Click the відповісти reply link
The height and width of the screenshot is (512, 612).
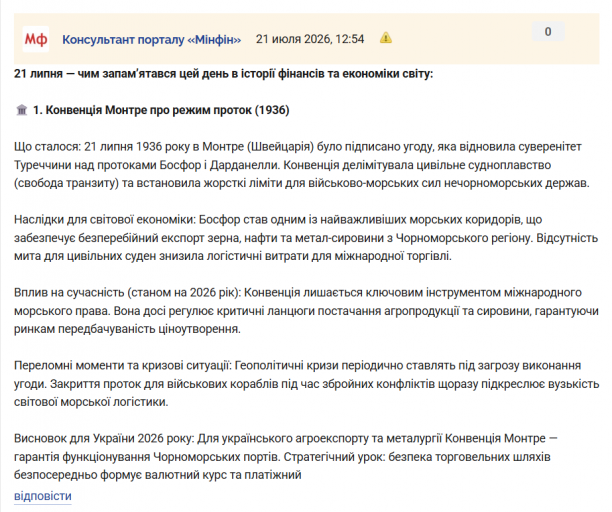coord(43,496)
